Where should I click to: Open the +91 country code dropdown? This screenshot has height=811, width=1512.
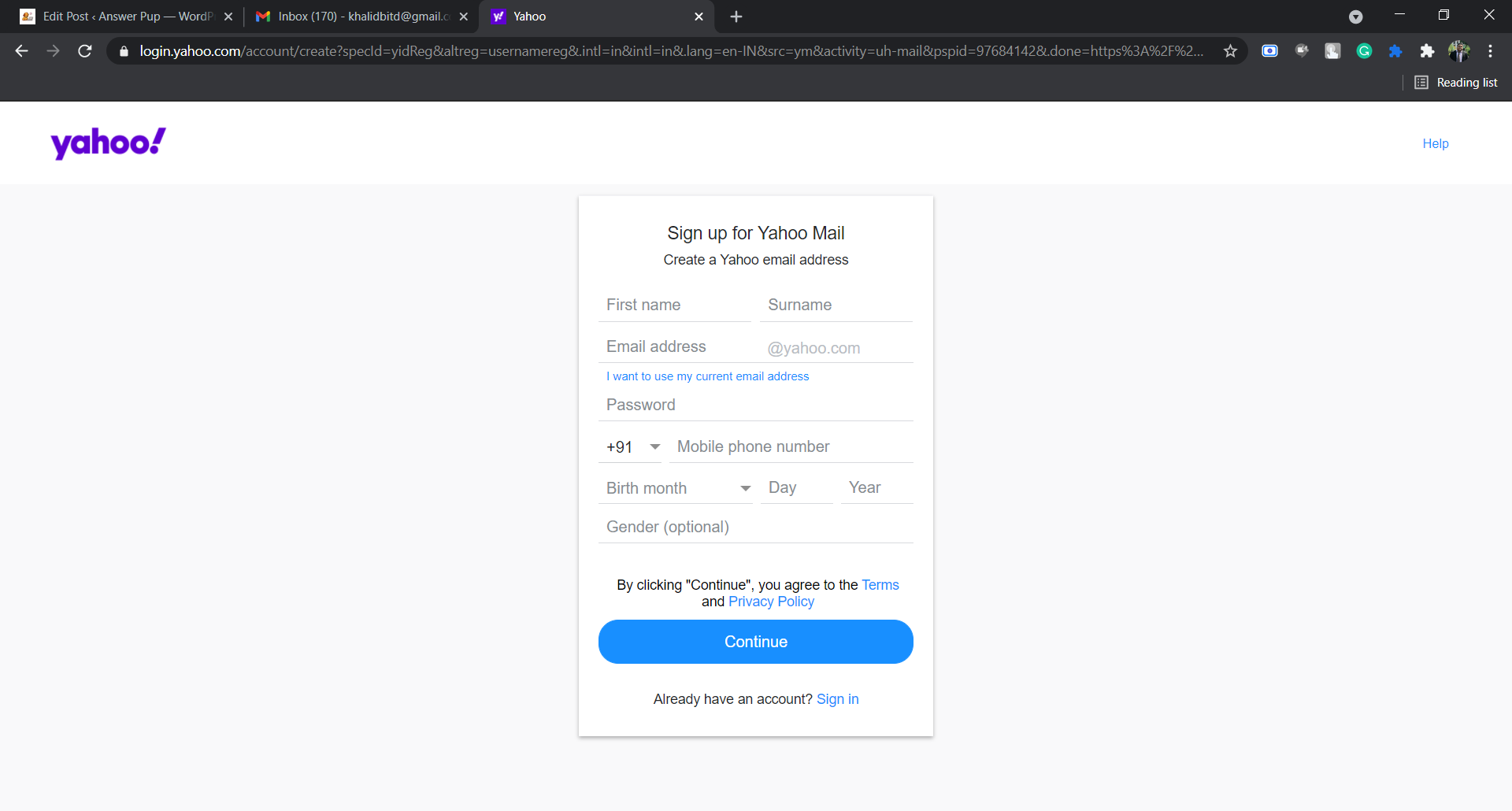(632, 446)
